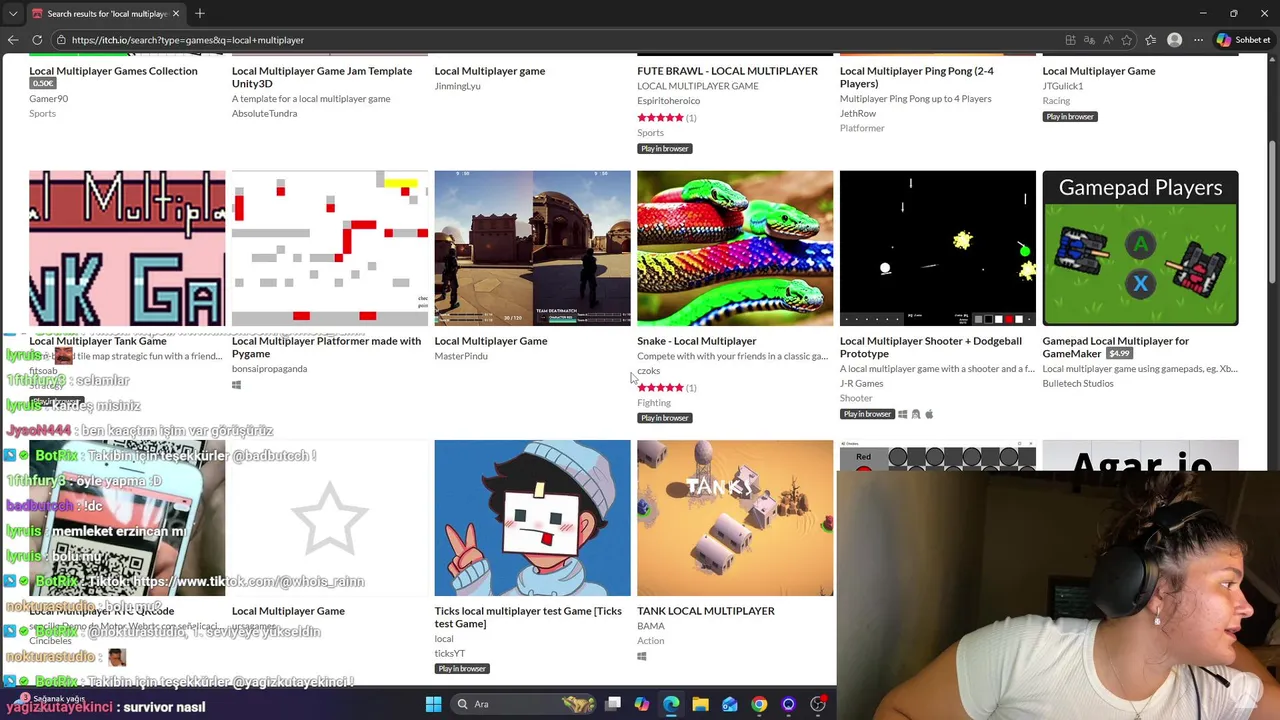Open the Gamepad Players thumbnail

[1140, 248]
